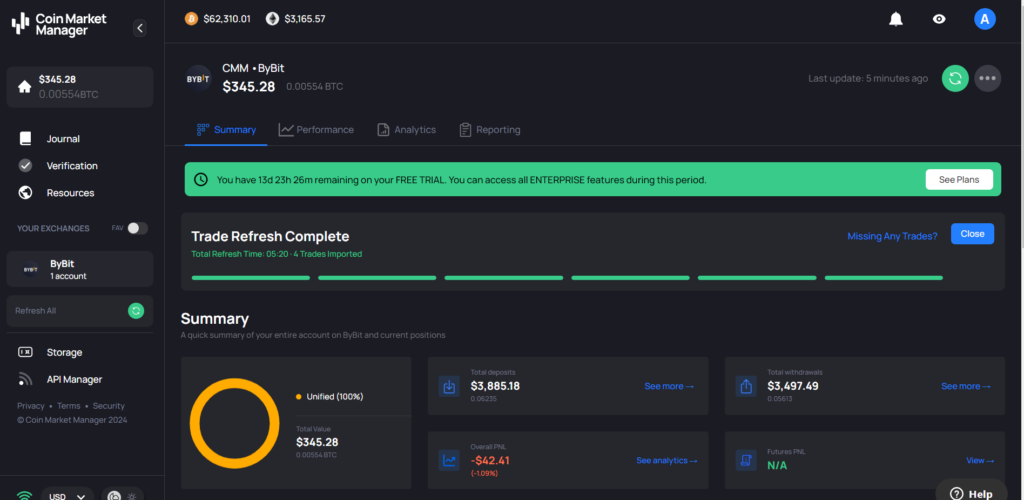Open the Resources page
The height and width of the screenshot is (500, 1024).
click(70, 193)
